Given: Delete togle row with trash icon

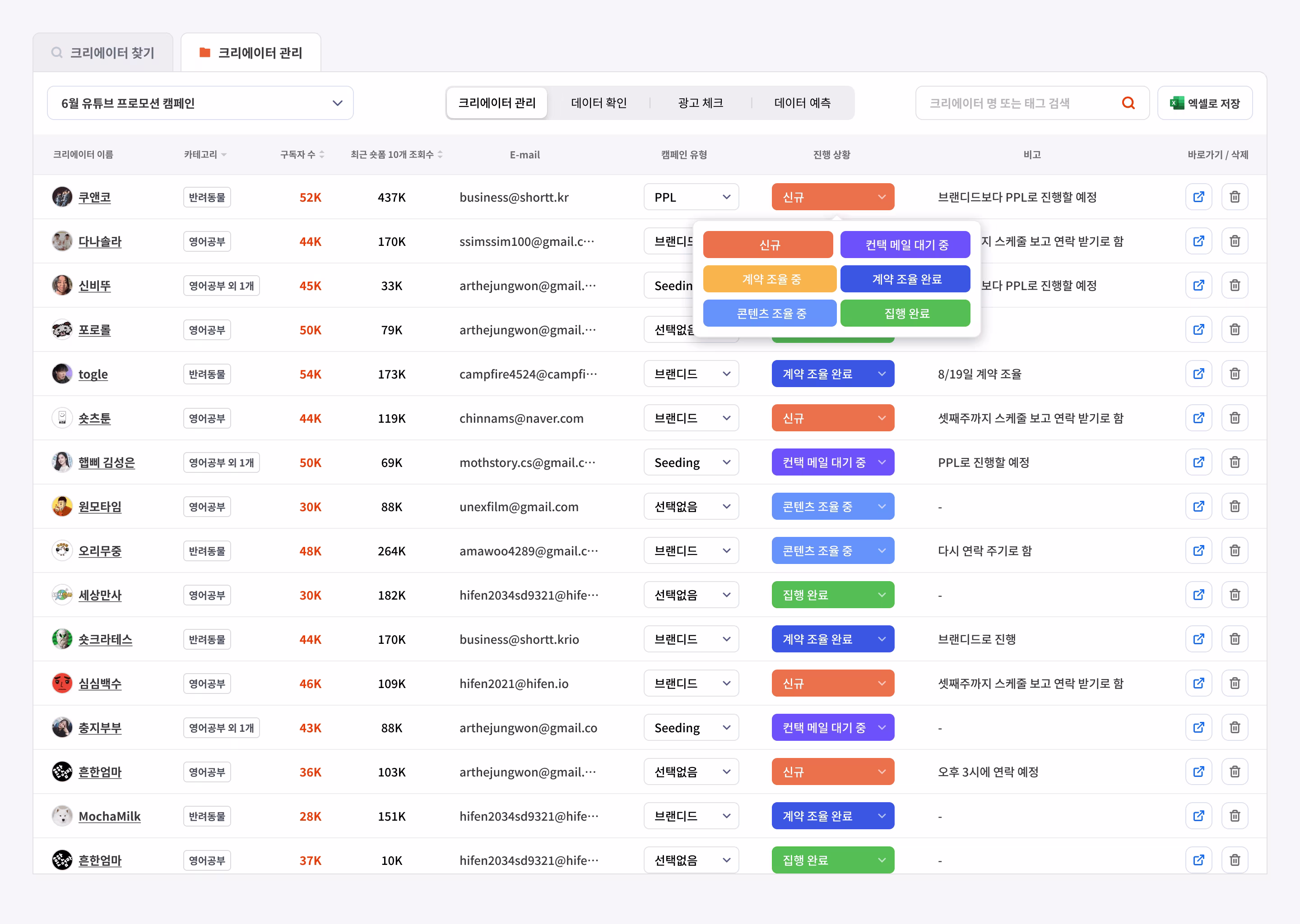Looking at the screenshot, I should click(1234, 374).
